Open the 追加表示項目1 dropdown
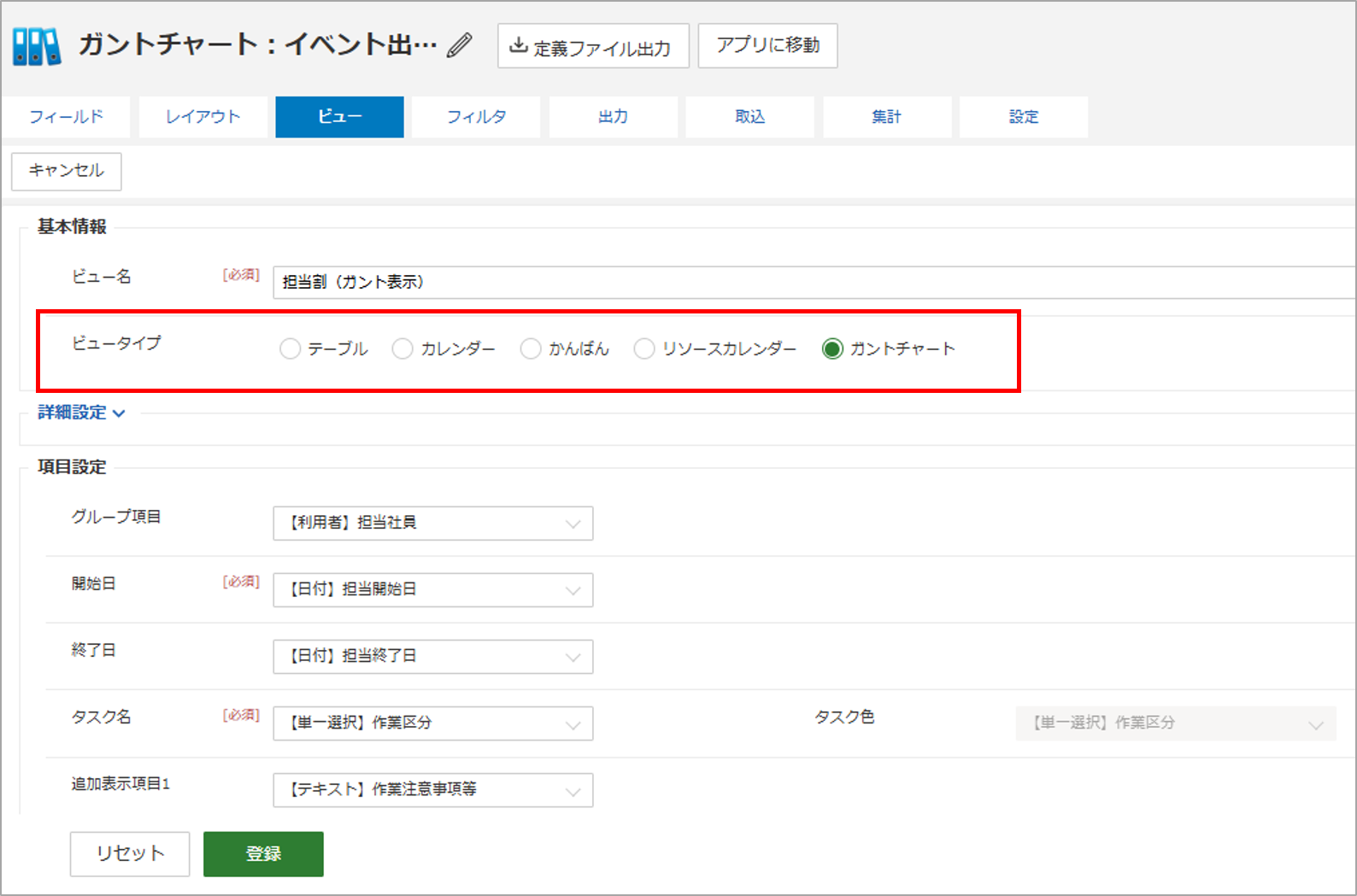The width and height of the screenshot is (1357, 896). point(433,789)
